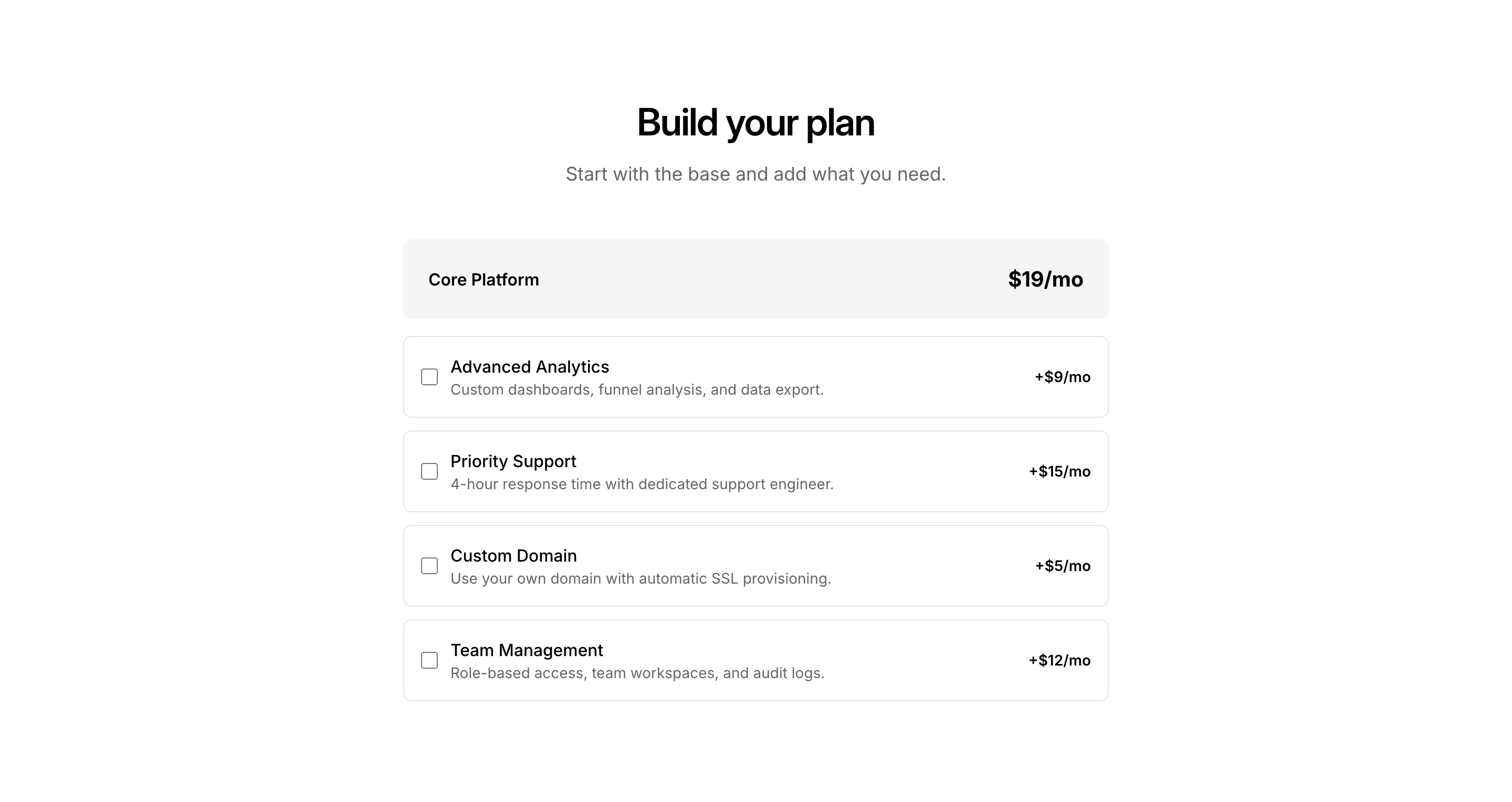Viewport: 1512px width, 802px height.
Task: Click the +$12/mo price label
Action: click(1059, 660)
